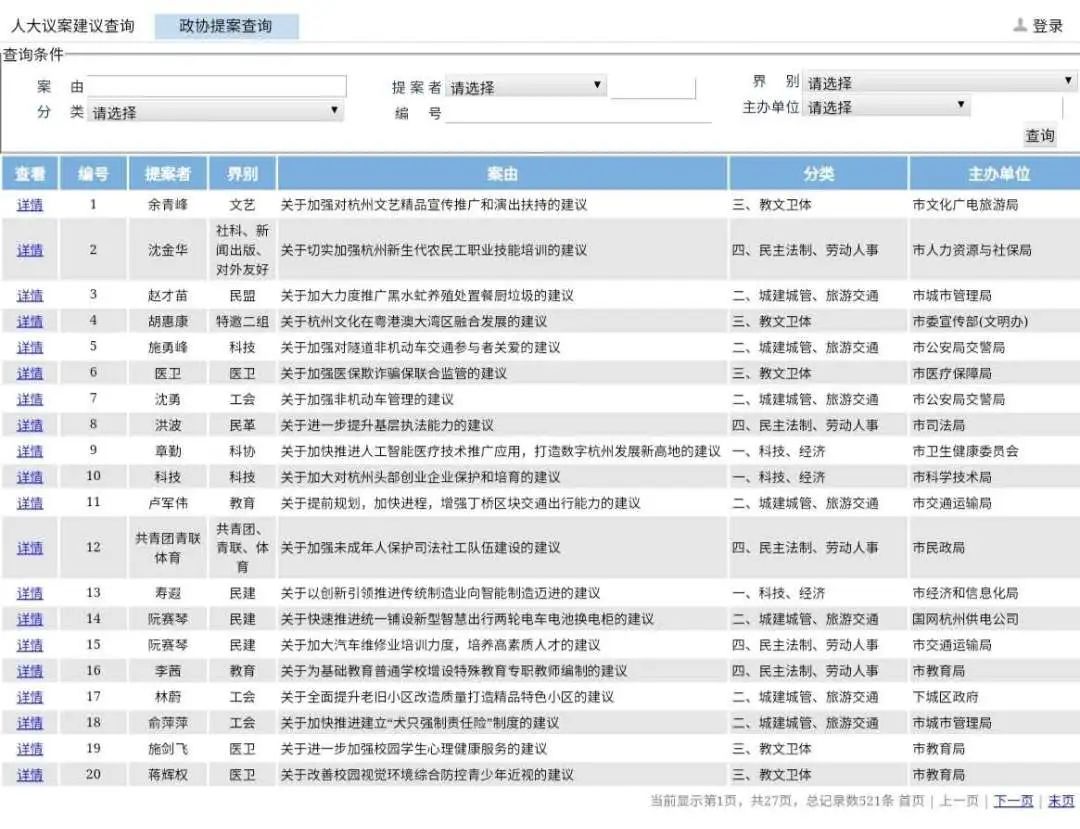Open 详情 for proposal 7 by 沈勇
This screenshot has width=1080, height=829.
[30, 399]
